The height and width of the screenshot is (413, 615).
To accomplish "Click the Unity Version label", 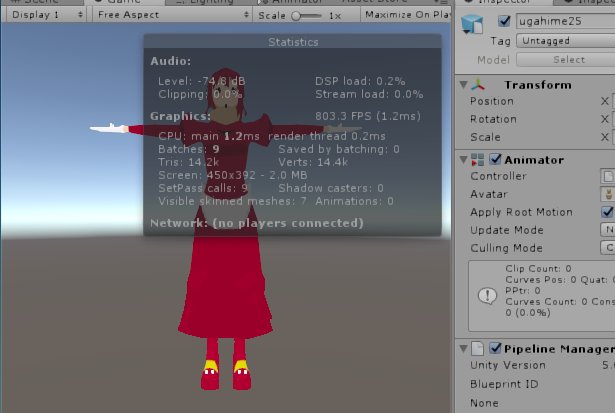I will pos(508,365).
